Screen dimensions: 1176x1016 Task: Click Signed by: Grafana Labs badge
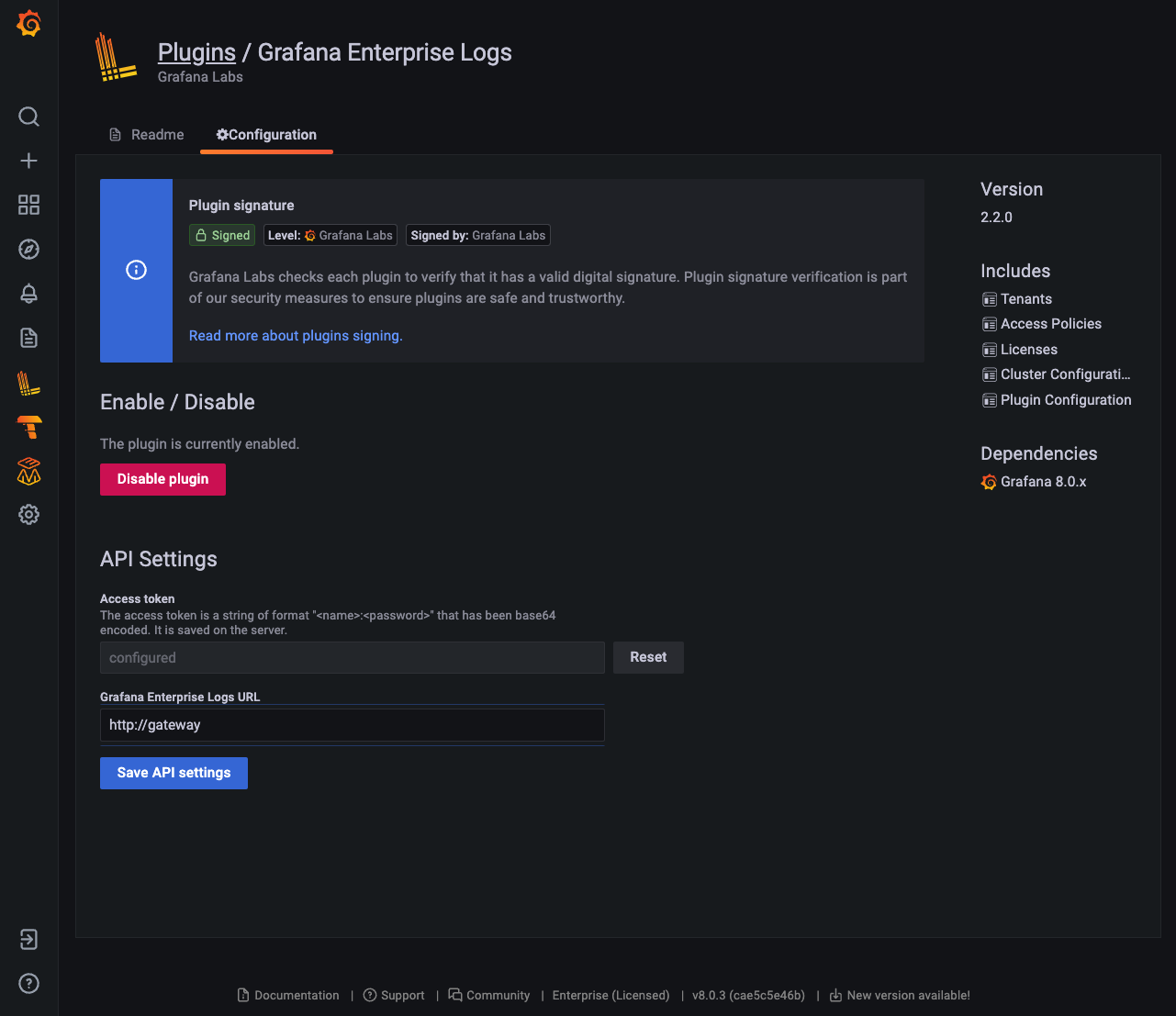click(478, 236)
